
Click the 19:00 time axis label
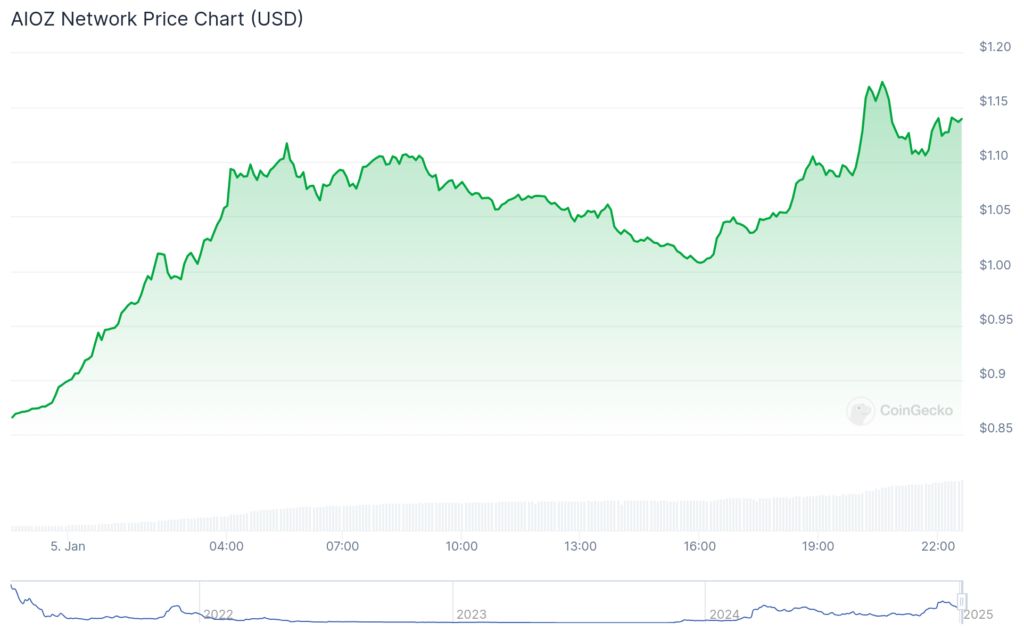[x=818, y=546]
